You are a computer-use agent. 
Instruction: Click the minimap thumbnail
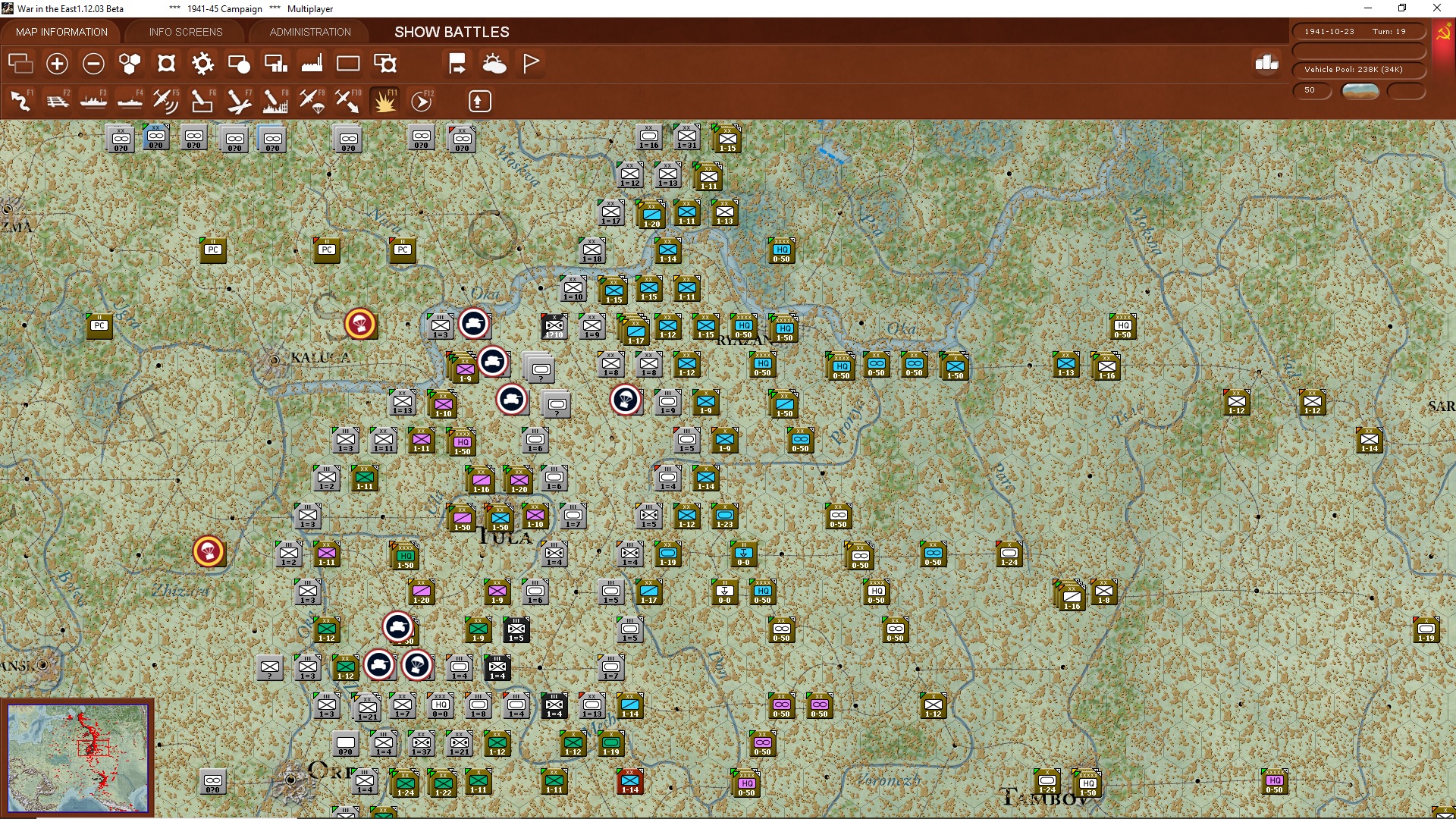point(77,758)
